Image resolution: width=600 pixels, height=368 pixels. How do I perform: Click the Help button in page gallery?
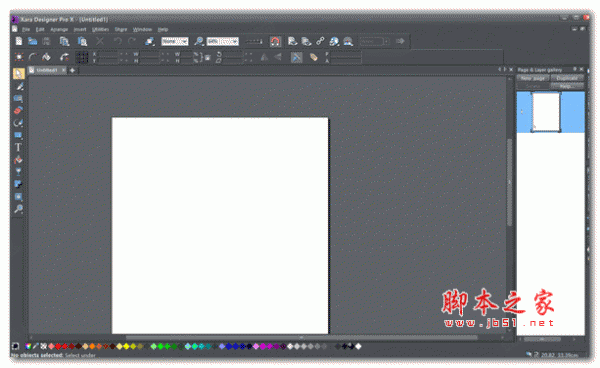(567, 86)
